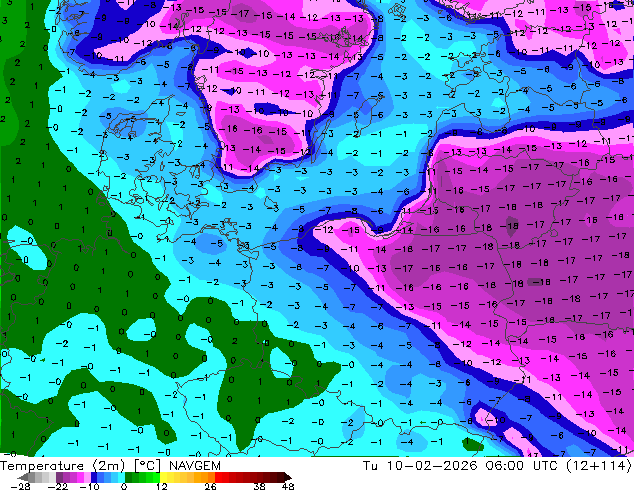Click the "Tu 10-02-2026 06:00 UTC (12+114)" timestamp
634x490 pixels.
pos(497,466)
